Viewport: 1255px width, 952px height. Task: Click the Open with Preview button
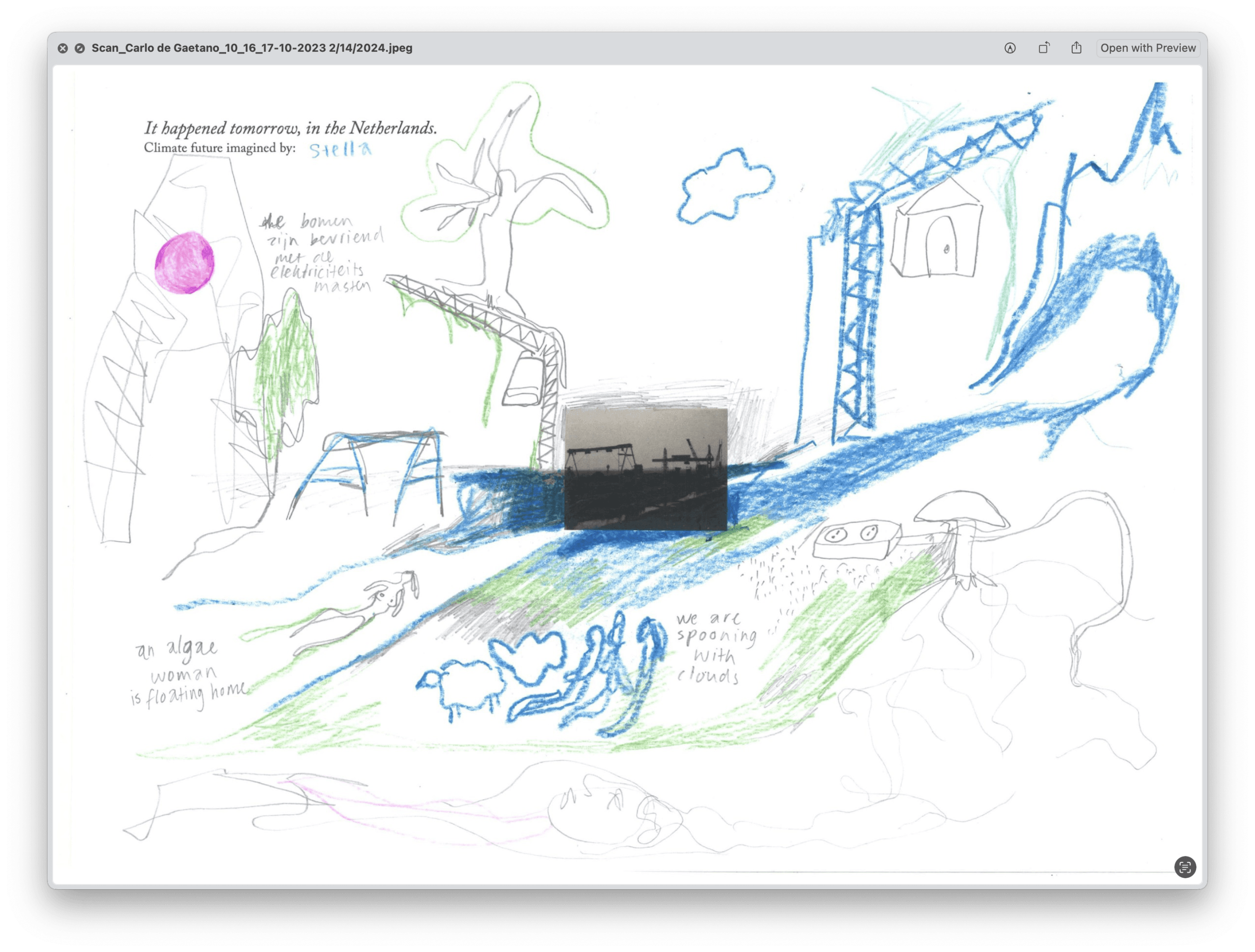[1148, 48]
